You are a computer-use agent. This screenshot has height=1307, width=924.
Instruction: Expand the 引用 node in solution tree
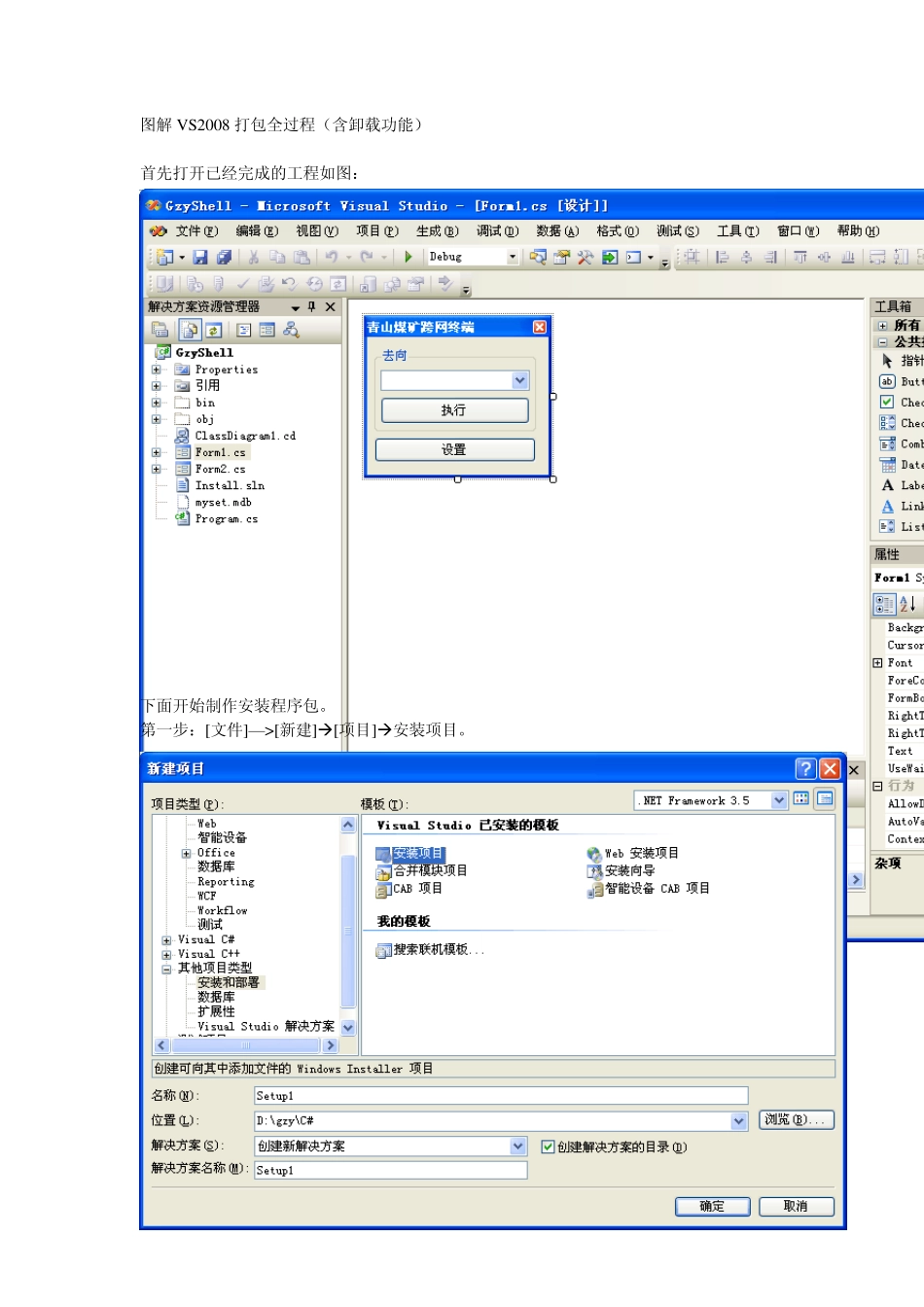156,386
